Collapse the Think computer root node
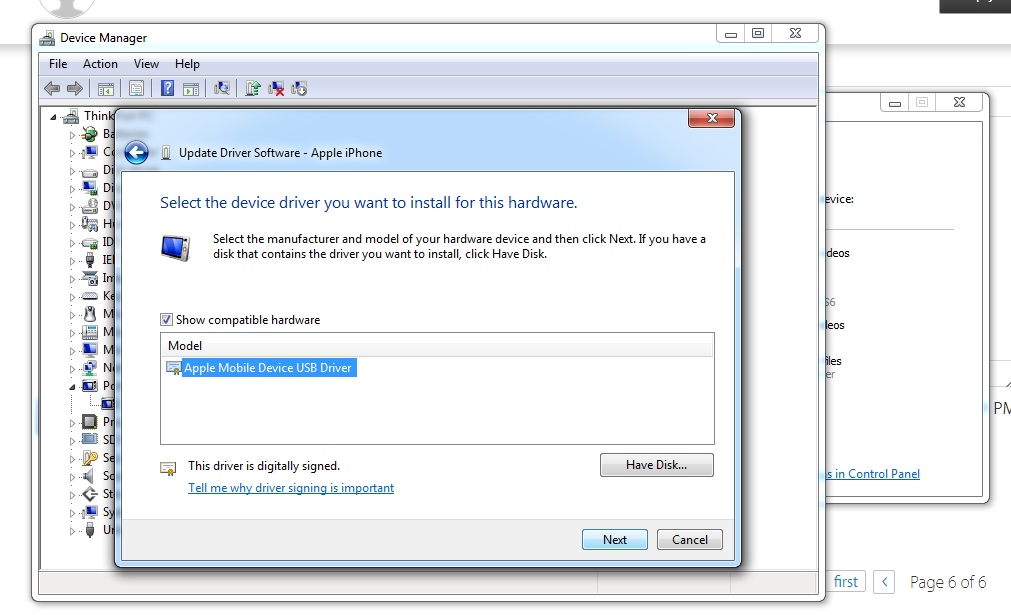Screen dimensions: 1011x615 54,117
